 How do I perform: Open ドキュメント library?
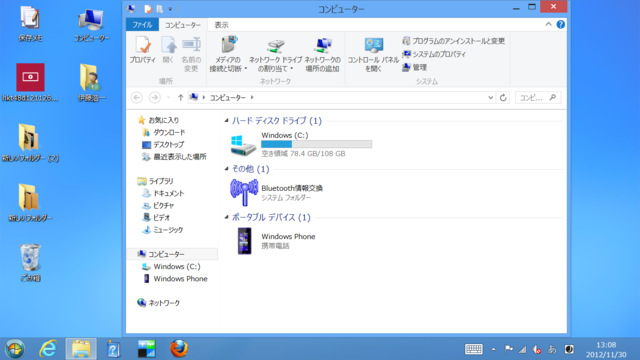(163, 193)
